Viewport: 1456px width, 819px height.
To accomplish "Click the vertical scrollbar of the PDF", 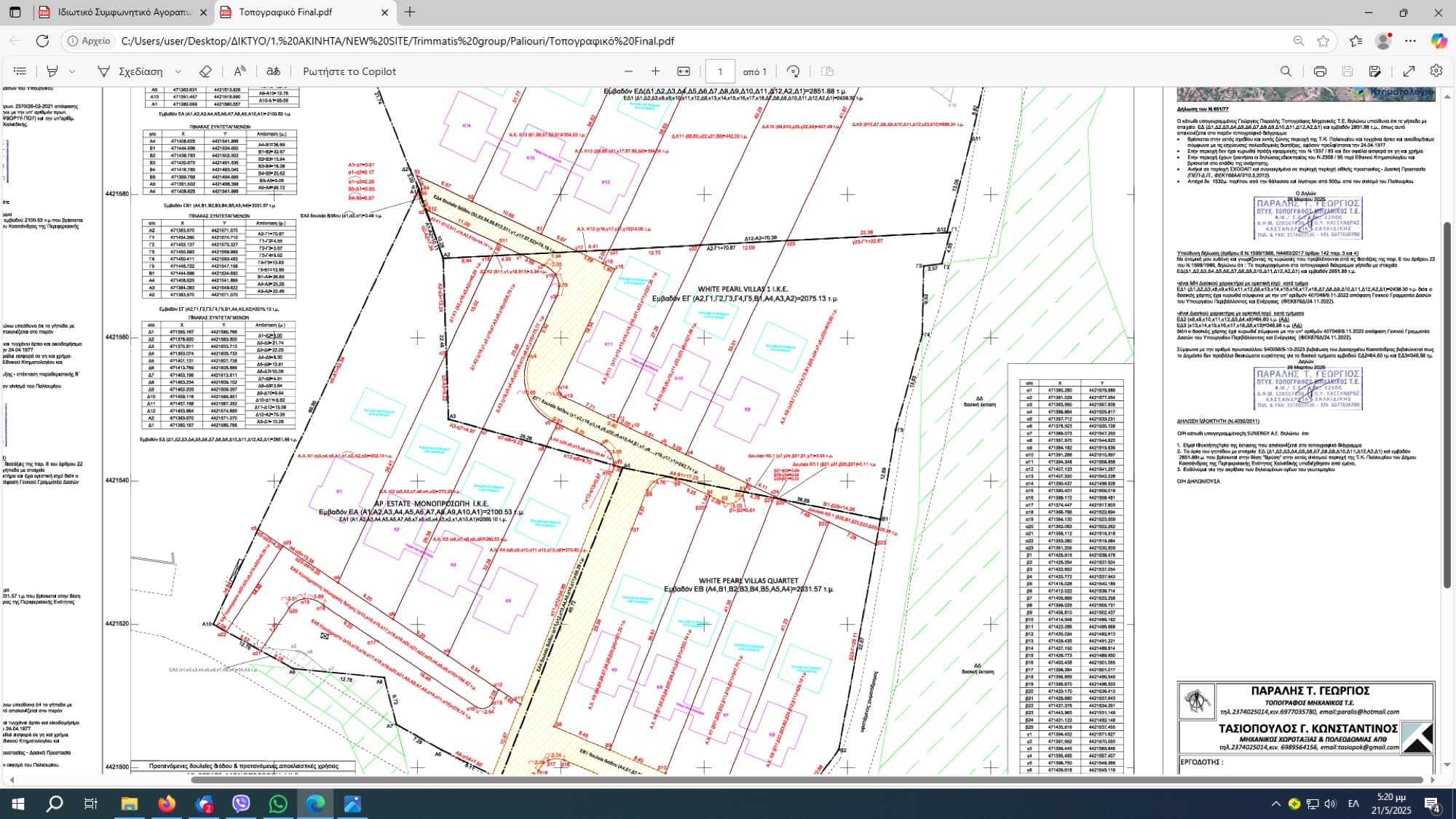I will [1447, 404].
